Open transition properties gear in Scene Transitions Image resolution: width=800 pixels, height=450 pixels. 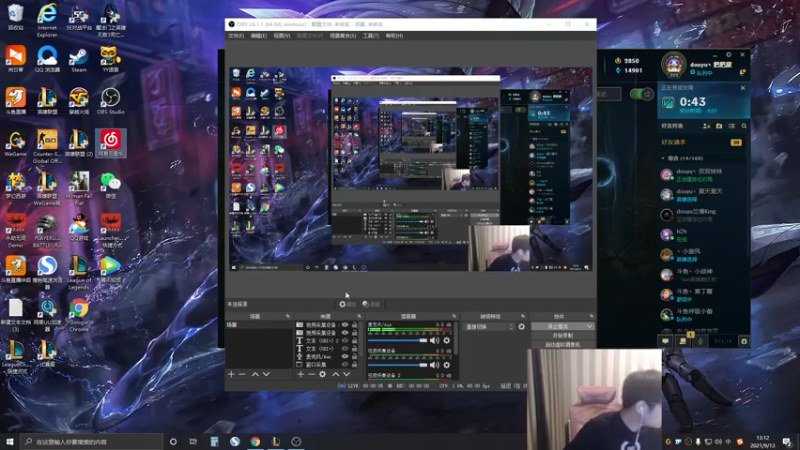point(521,327)
